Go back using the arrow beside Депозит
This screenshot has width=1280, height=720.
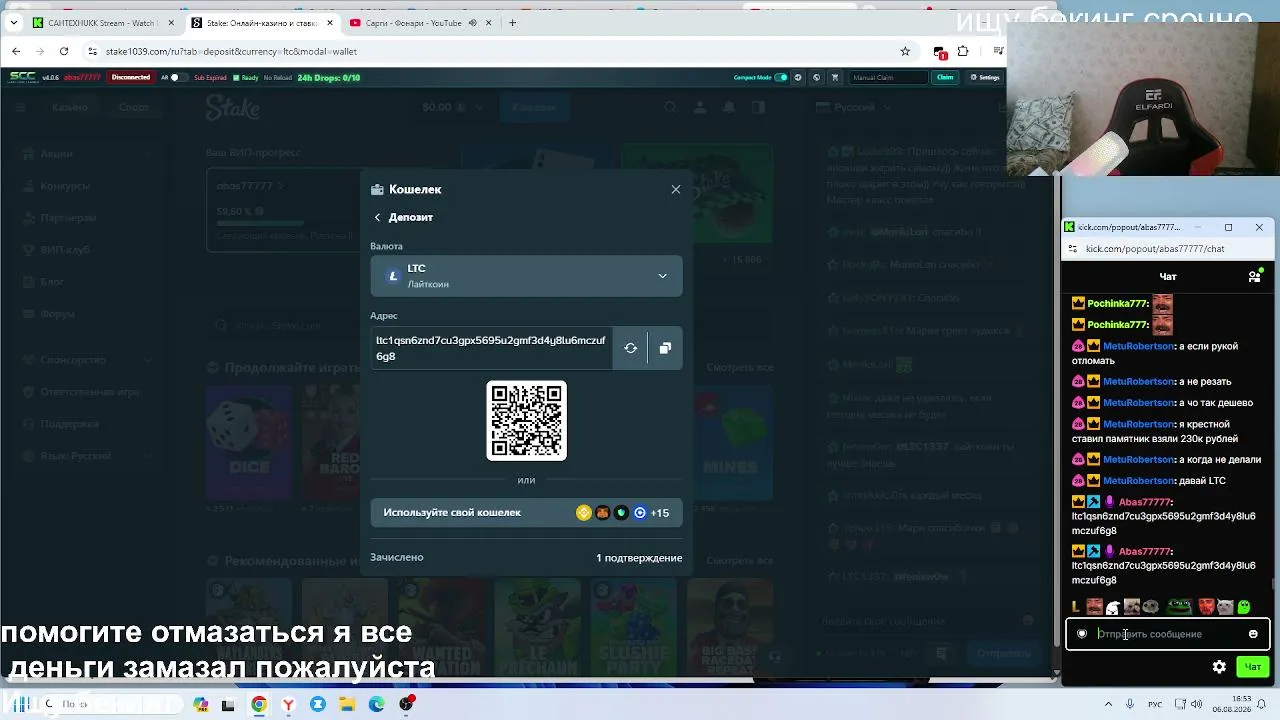(x=377, y=217)
